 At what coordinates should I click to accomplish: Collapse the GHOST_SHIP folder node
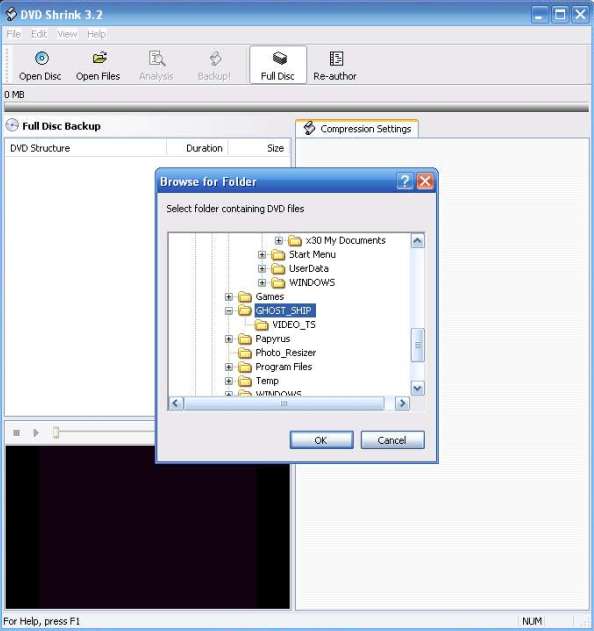tap(229, 311)
